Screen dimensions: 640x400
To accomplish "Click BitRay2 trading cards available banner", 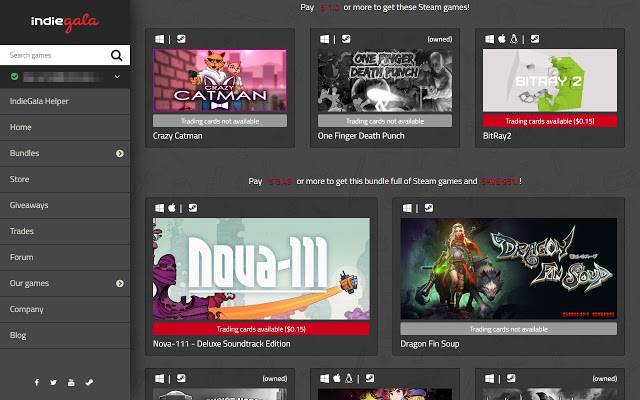I will pyautogui.click(x=550, y=121).
